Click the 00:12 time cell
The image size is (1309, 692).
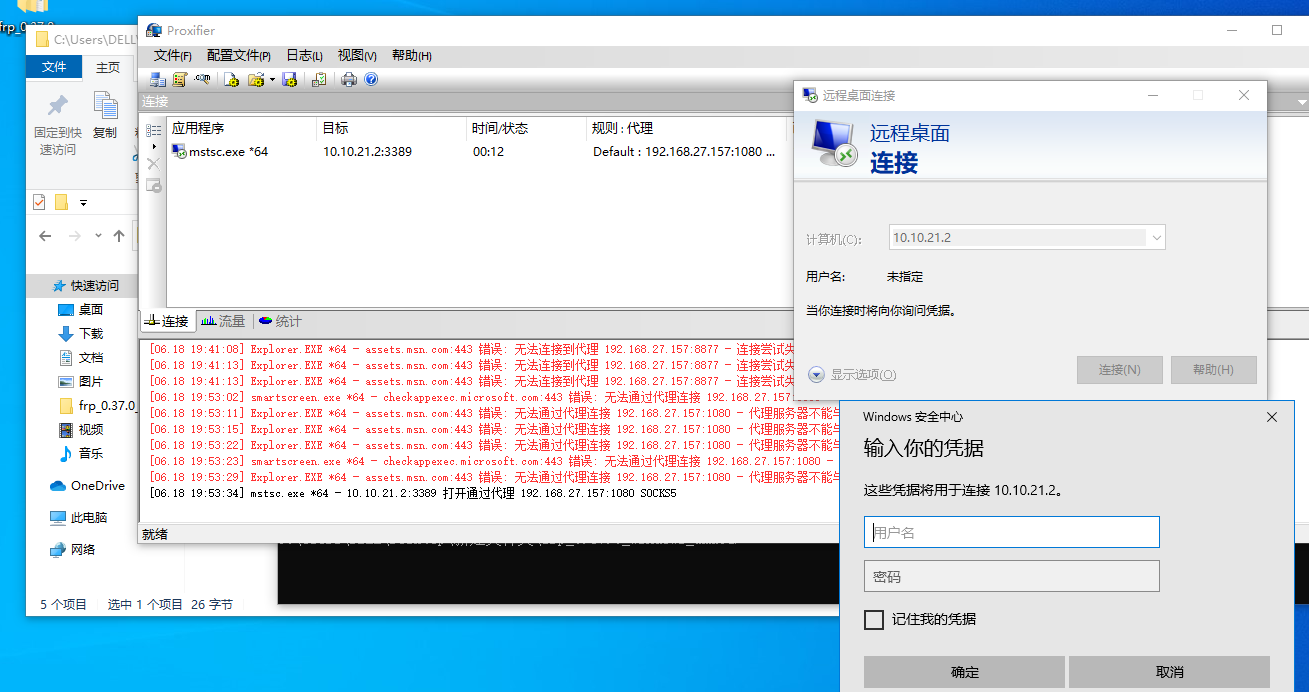[488, 152]
